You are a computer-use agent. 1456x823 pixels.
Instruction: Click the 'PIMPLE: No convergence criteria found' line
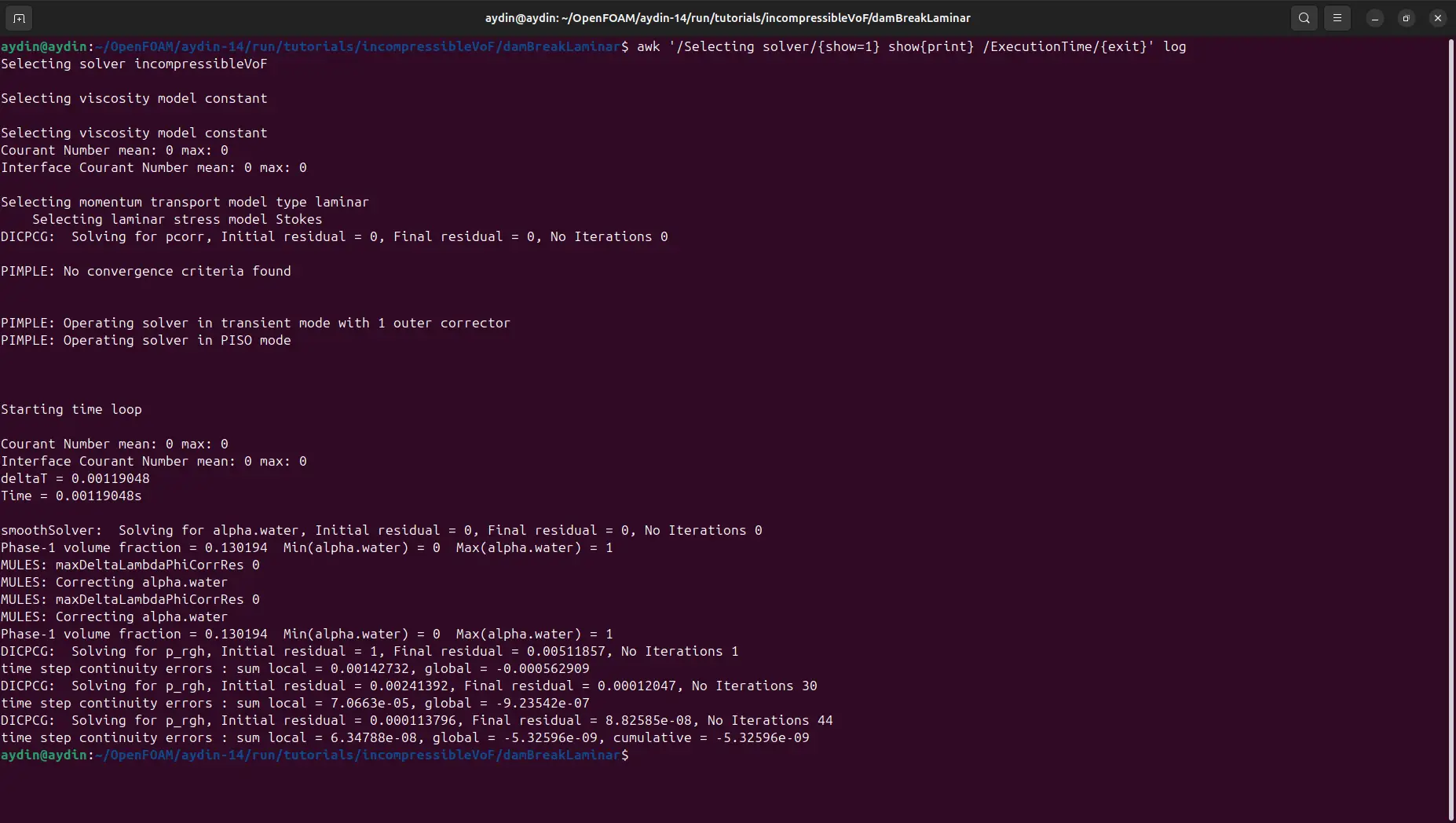pos(146,271)
